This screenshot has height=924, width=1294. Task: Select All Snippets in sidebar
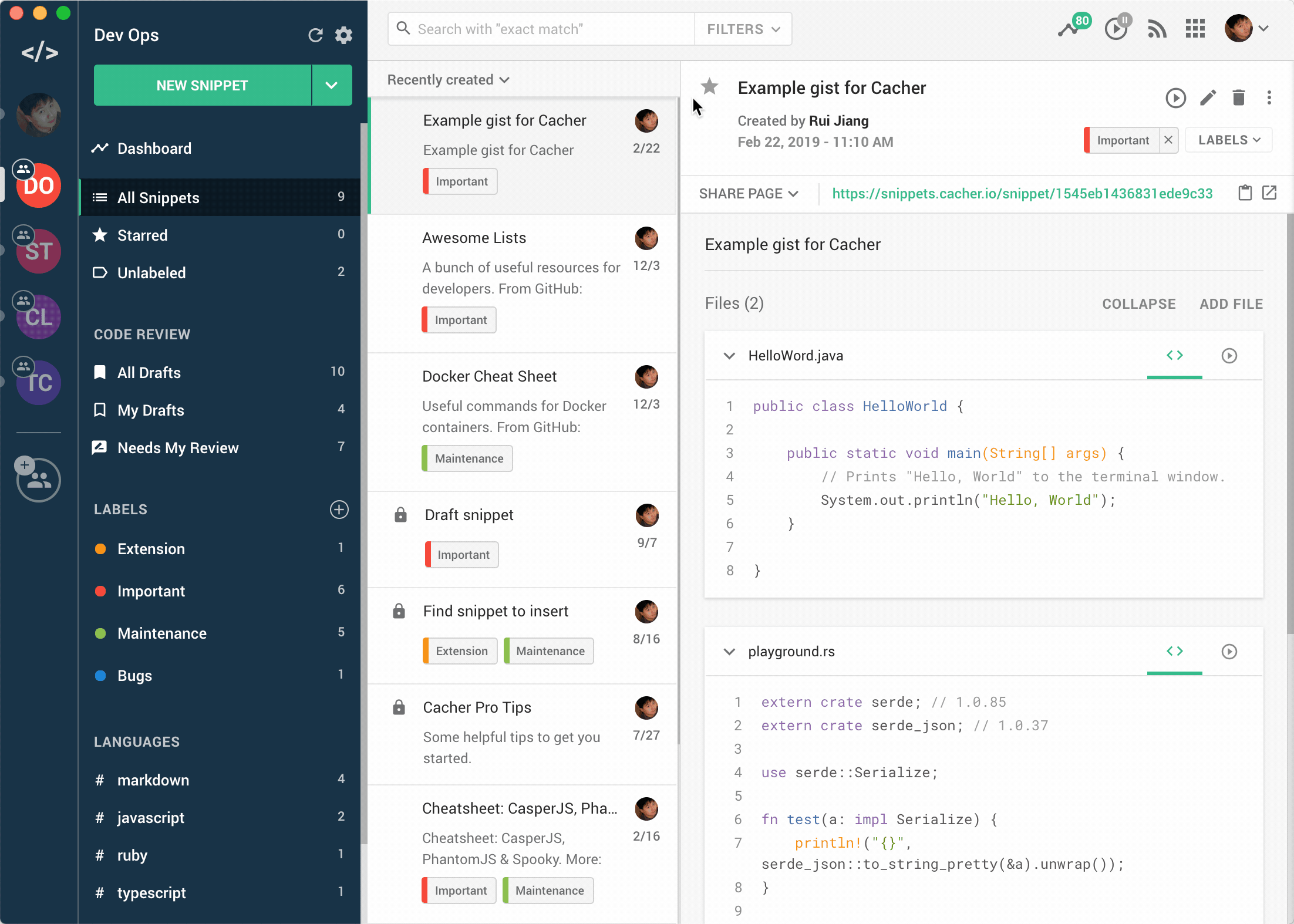(220, 197)
